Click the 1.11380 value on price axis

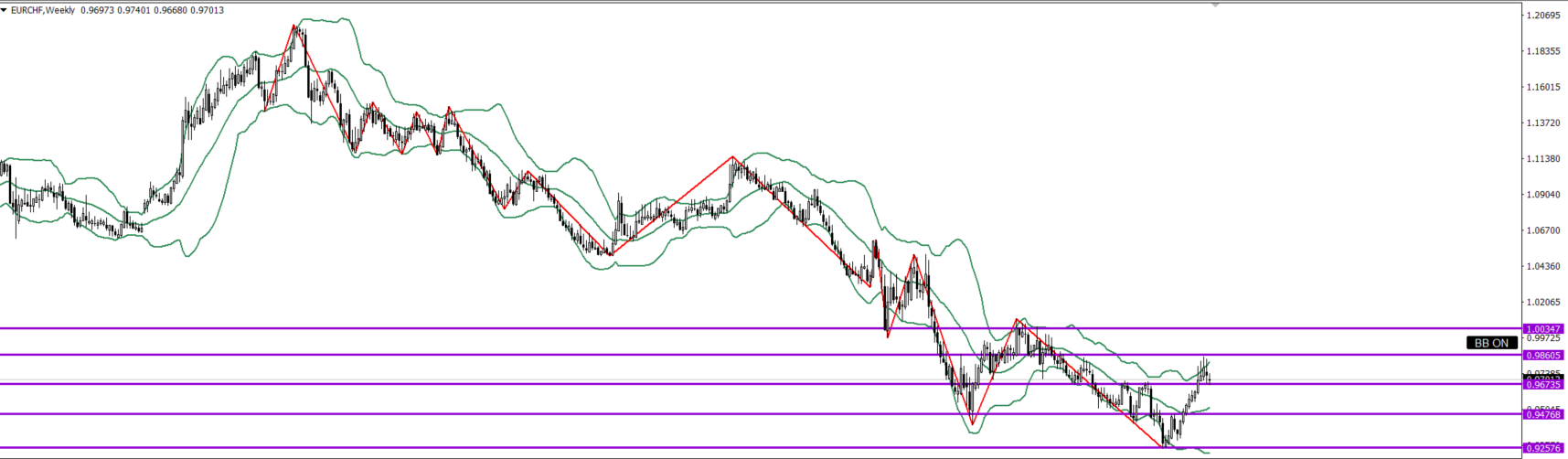(1543, 159)
